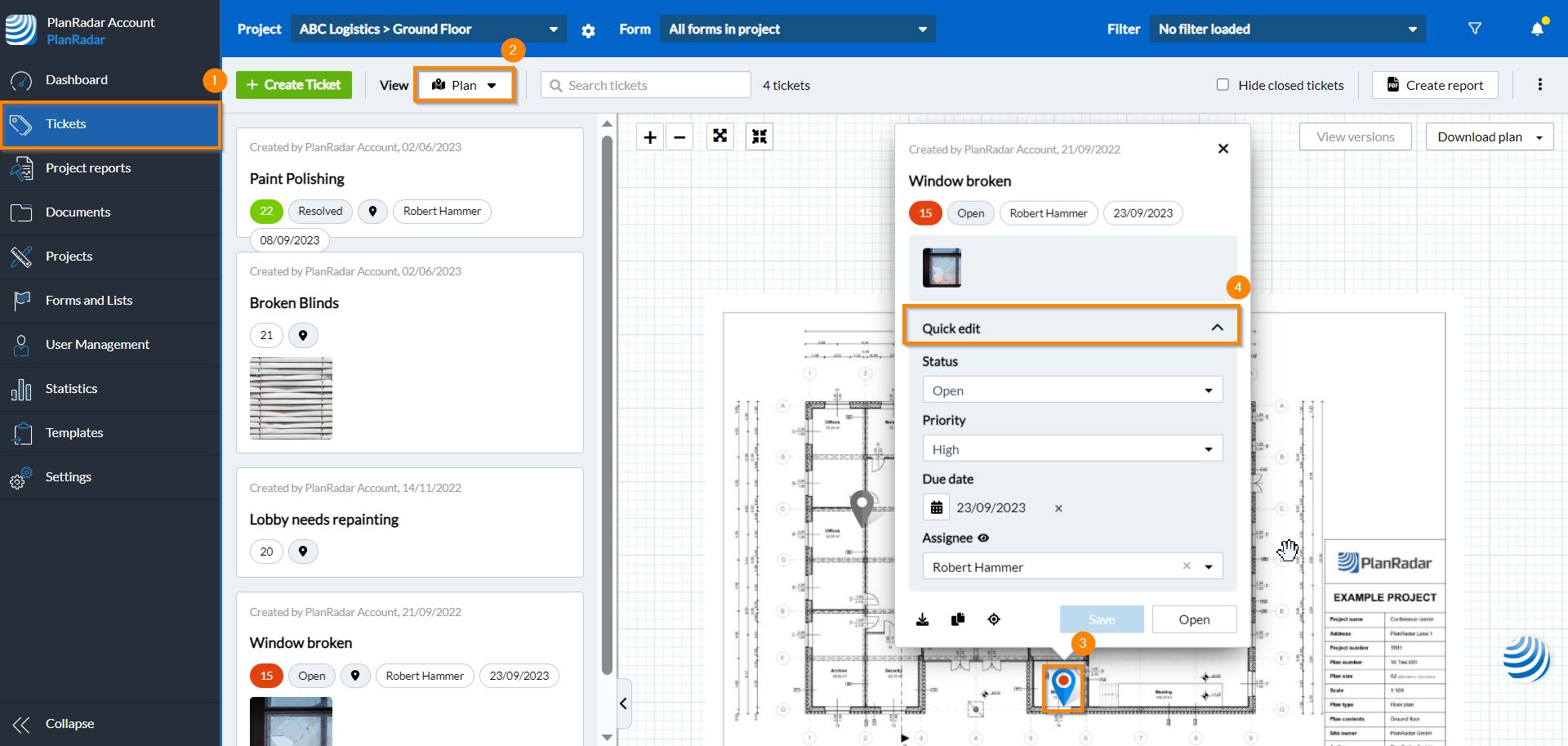
Task: Click the expand to fullscreen plan icon
Action: click(719, 136)
